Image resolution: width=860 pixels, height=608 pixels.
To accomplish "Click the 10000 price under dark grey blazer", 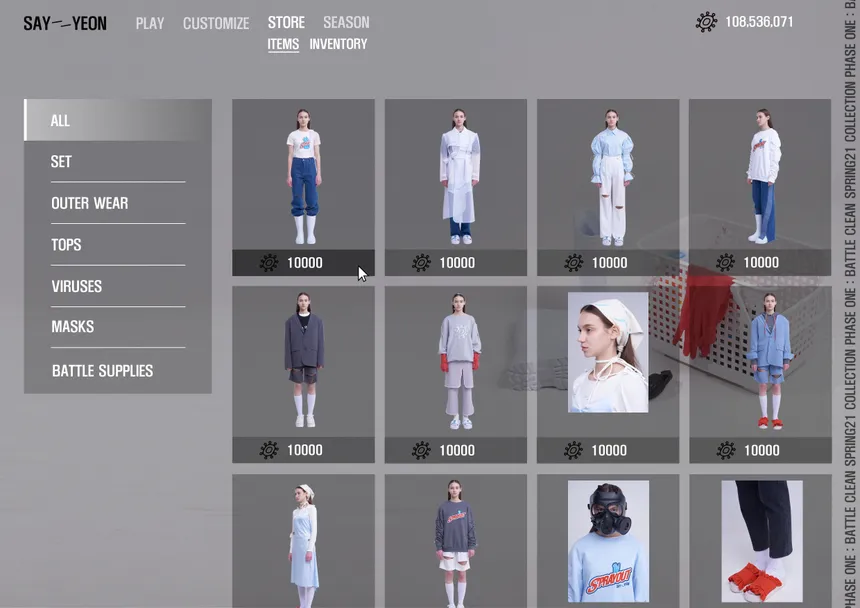I will (305, 451).
